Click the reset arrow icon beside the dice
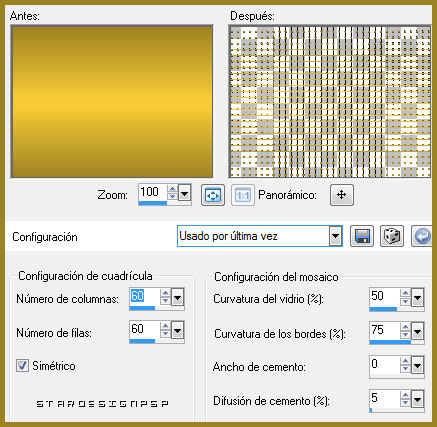Screen dimensions: 437x427 (x=422, y=236)
